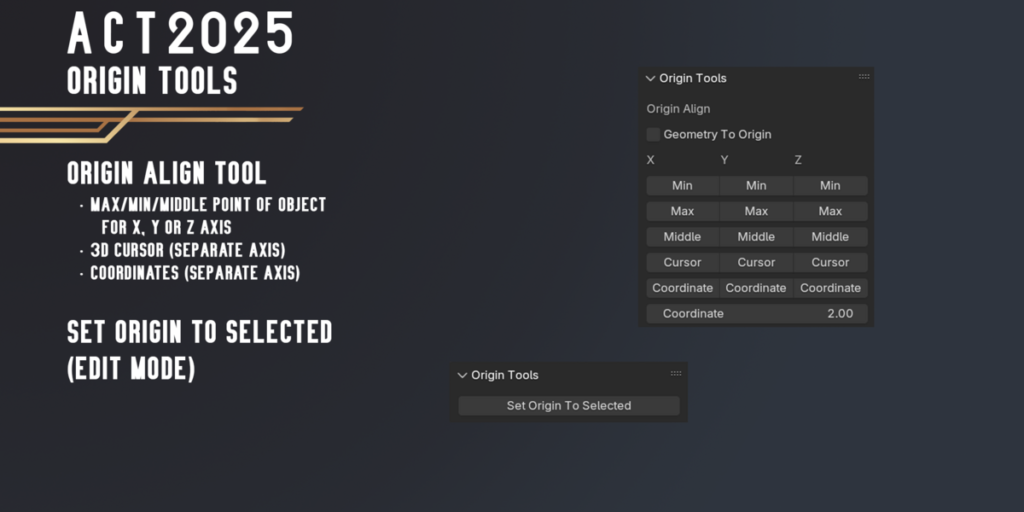Viewport: 1024px width, 512px height.
Task: Collapse the upper Origin Tools panel
Action: (651, 78)
